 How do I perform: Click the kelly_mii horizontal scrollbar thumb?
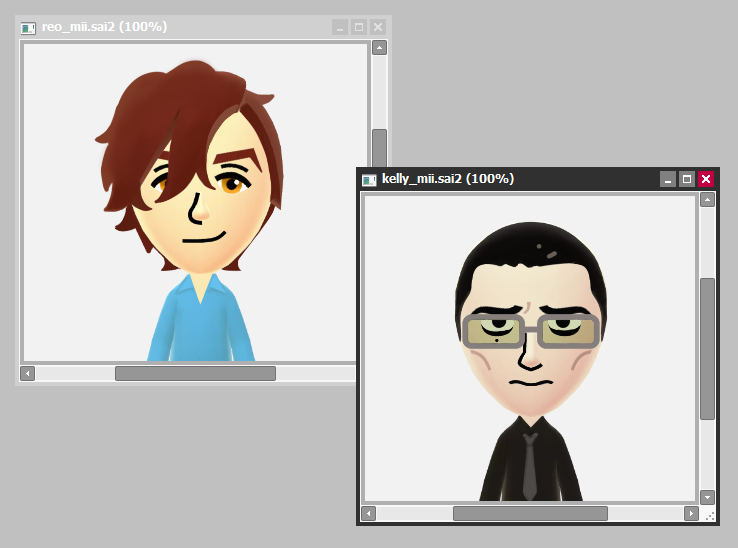point(530,513)
